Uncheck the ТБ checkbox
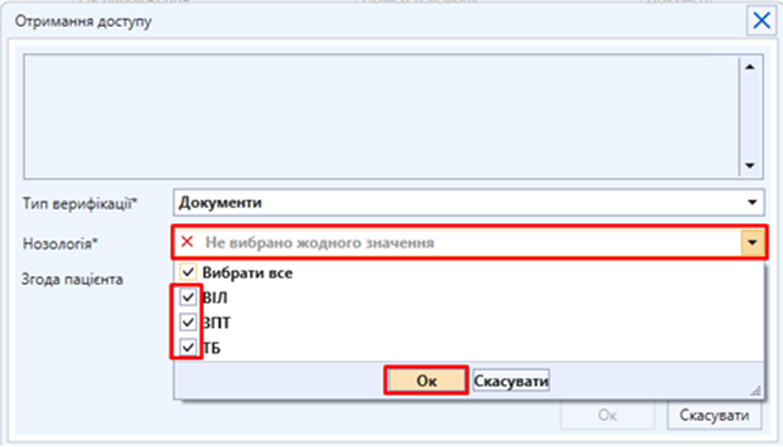This screenshot has width=783, height=447. [187, 348]
